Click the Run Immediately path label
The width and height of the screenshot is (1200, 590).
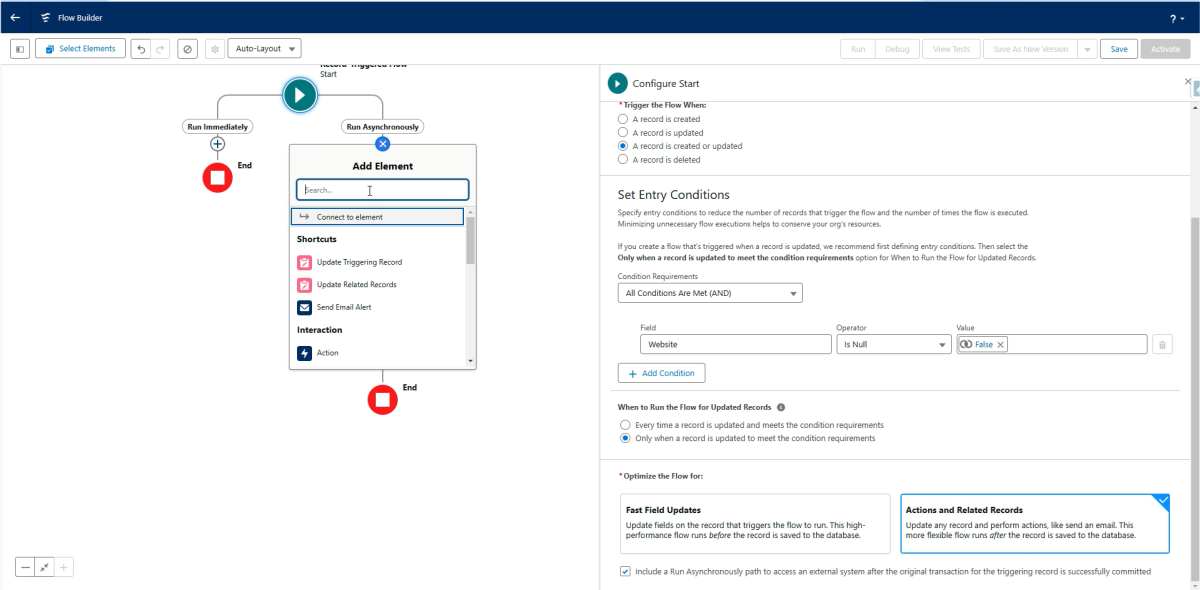[x=217, y=127]
